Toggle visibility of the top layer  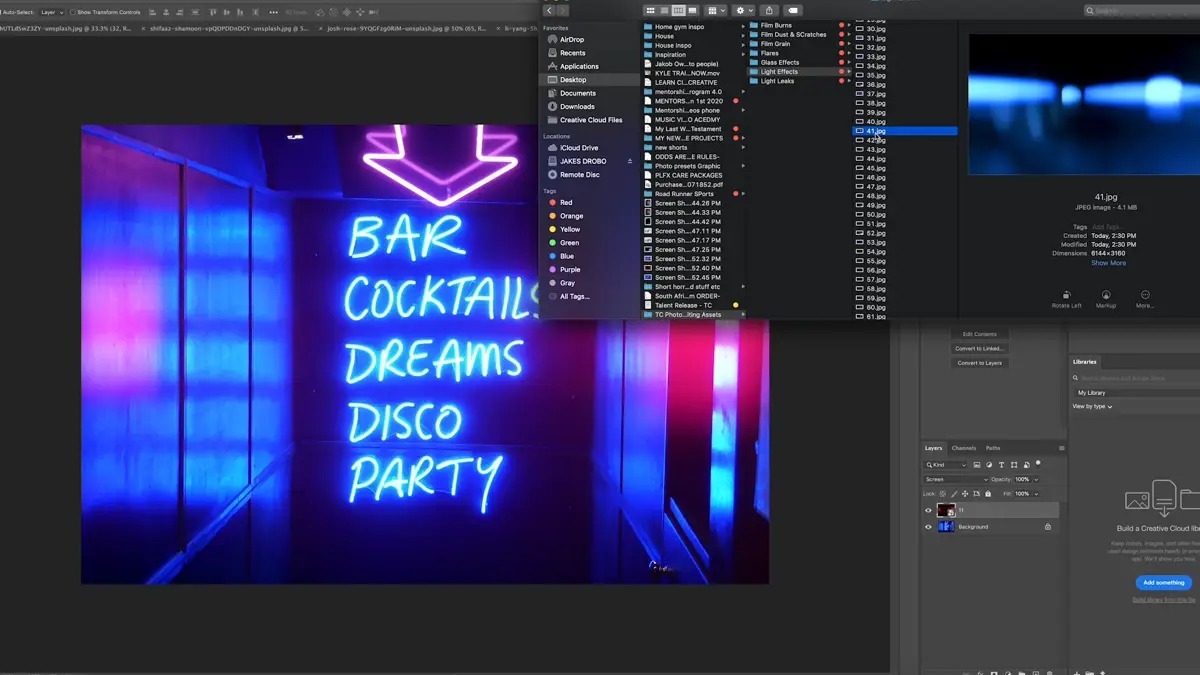(928, 510)
